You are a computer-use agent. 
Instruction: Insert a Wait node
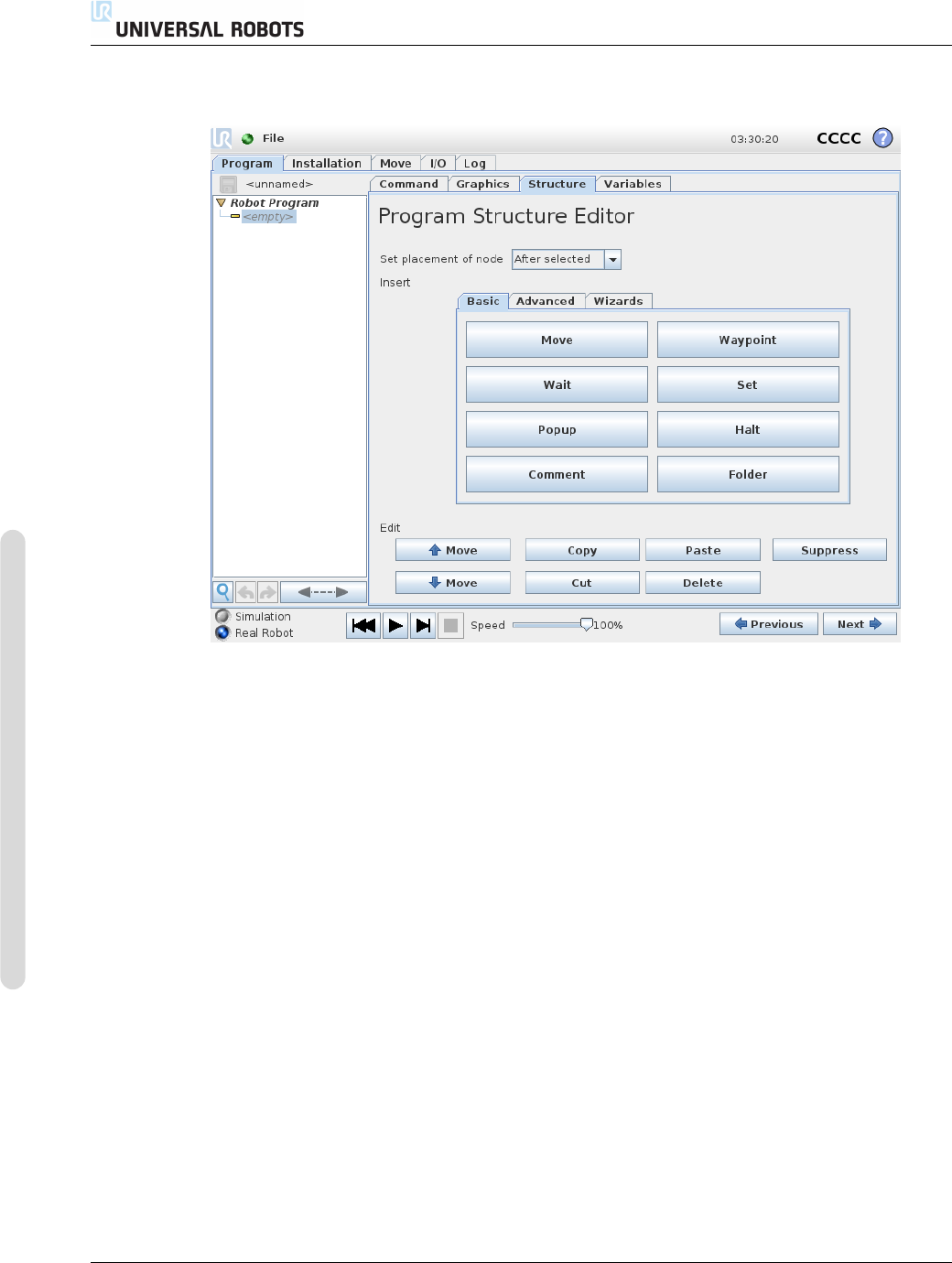coord(557,384)
